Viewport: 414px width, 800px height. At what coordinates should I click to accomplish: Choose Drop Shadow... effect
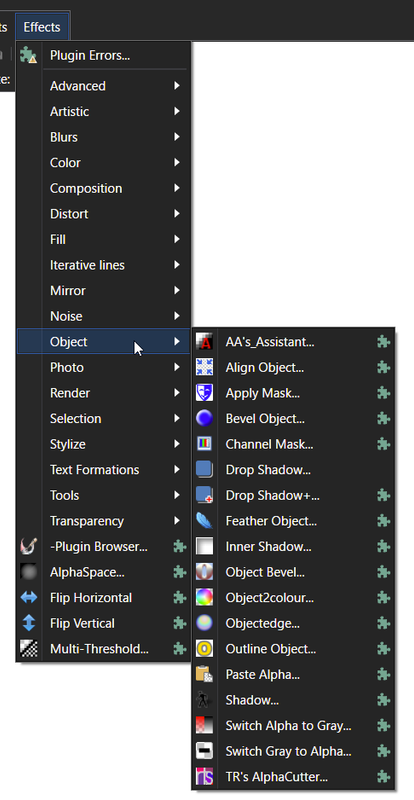tap(293, 469)
